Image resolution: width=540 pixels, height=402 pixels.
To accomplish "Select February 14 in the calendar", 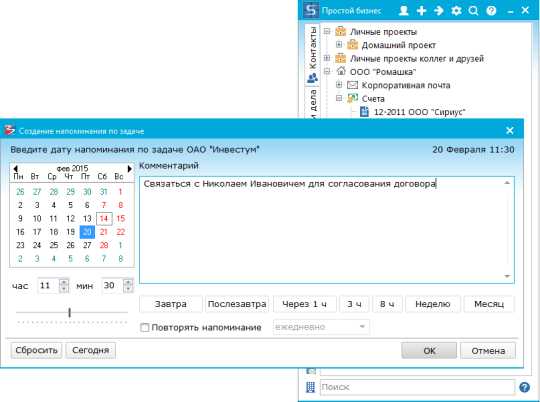I will (x=104, y=218).
